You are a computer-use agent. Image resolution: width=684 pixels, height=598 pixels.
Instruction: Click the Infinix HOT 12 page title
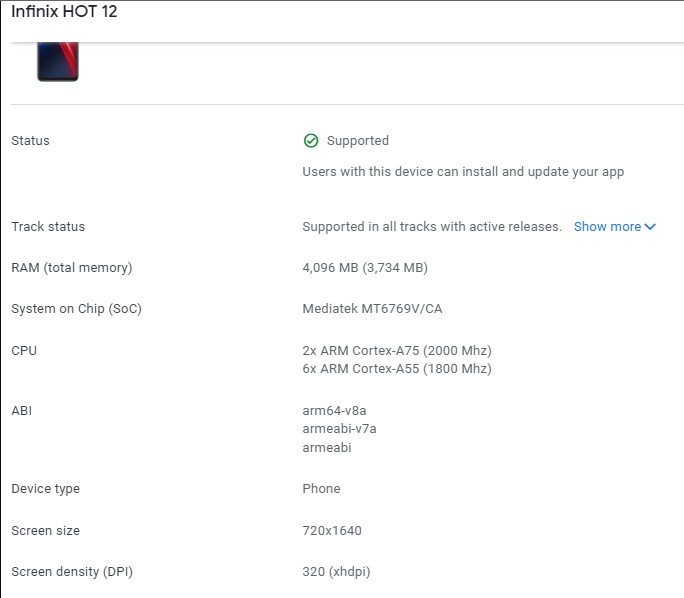click(64, 11)
